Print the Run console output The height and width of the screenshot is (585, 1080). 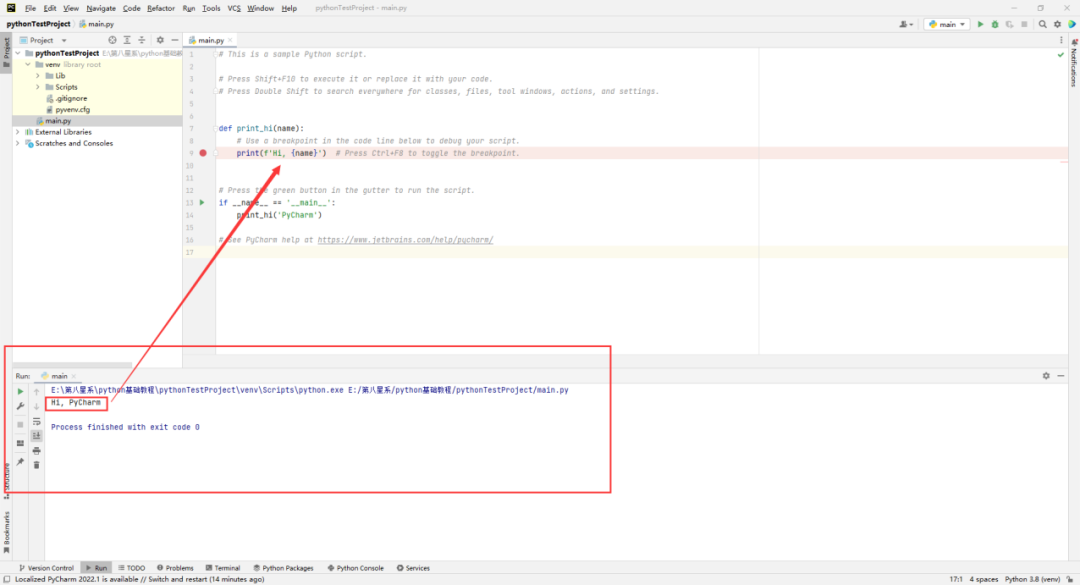click(37, 451)
